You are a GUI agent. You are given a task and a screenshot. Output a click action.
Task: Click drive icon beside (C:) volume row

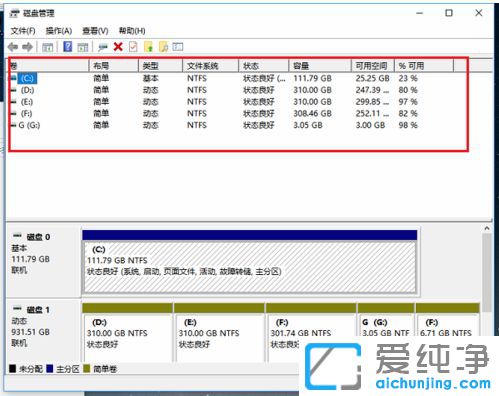14,78
